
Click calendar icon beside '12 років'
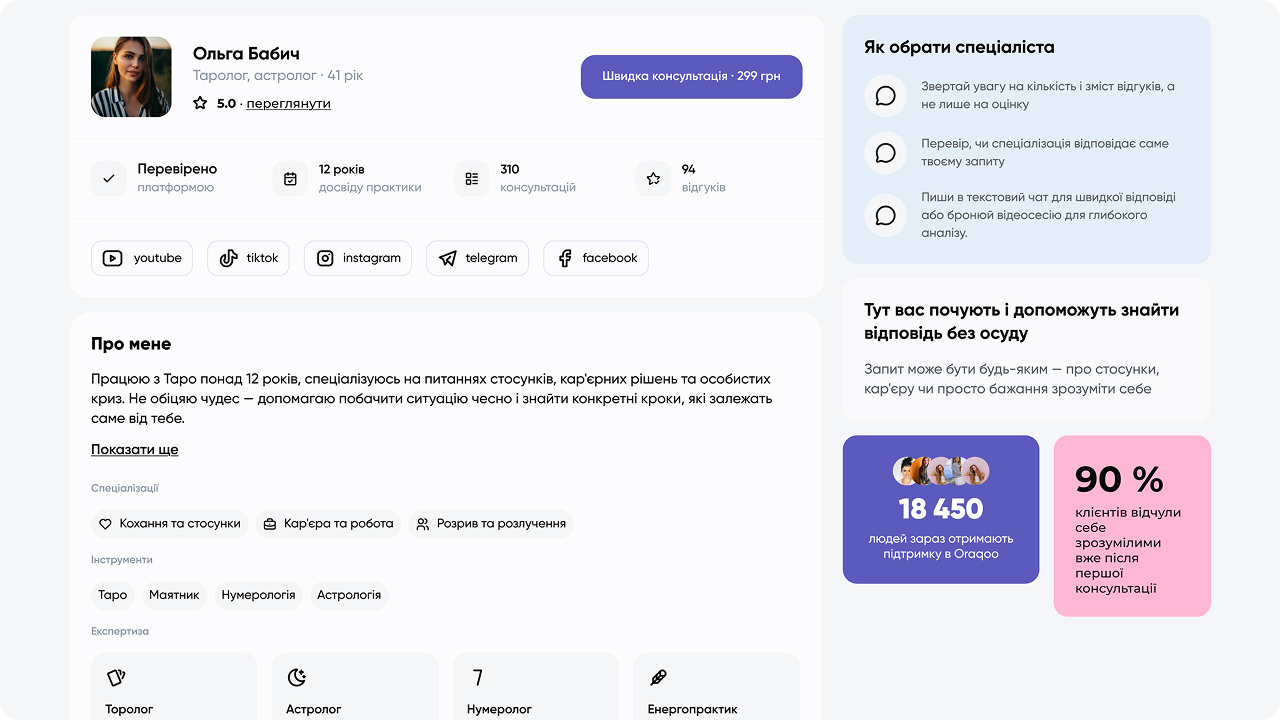point(290,179)
